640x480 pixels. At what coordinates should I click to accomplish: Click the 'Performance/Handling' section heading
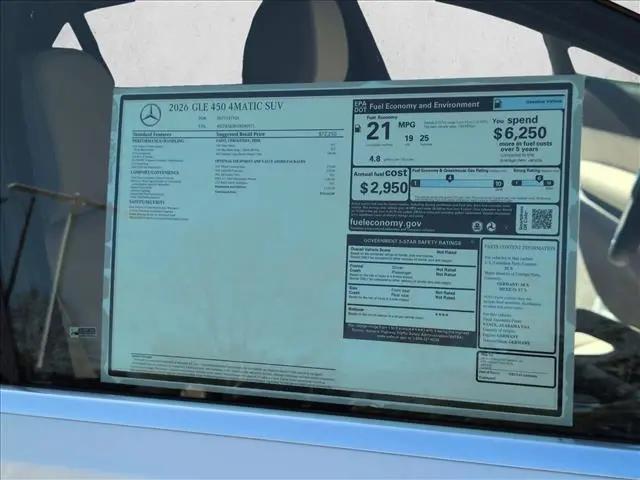coord(158,141)
